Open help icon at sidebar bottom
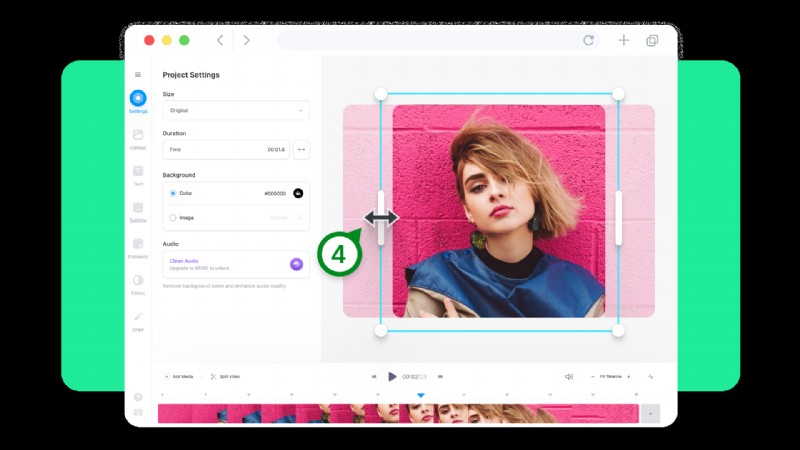This screenshot has width=800, height=450. 138,397
